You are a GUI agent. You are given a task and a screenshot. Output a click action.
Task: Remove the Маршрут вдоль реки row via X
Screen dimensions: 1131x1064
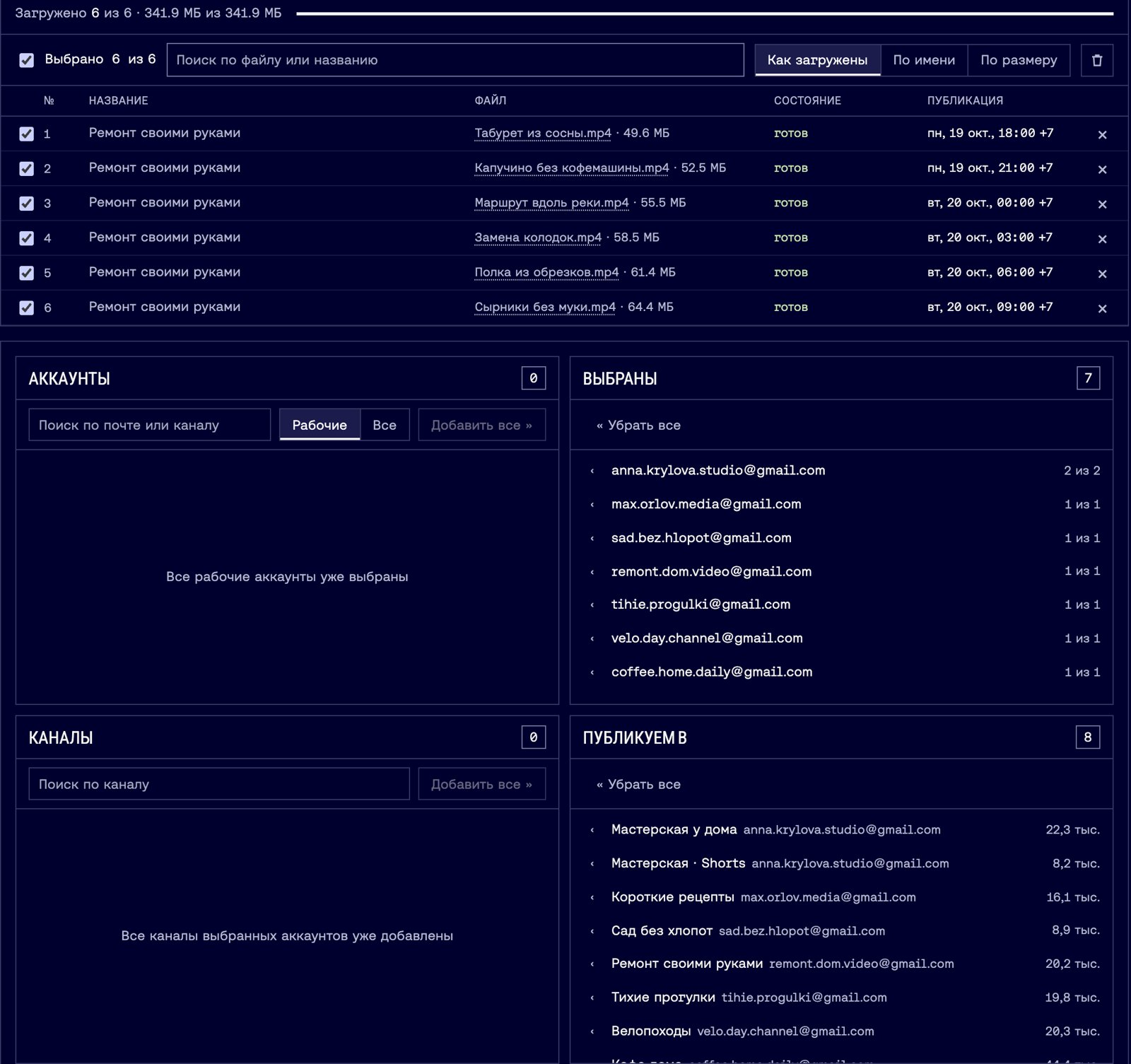tap(1102, 204)
